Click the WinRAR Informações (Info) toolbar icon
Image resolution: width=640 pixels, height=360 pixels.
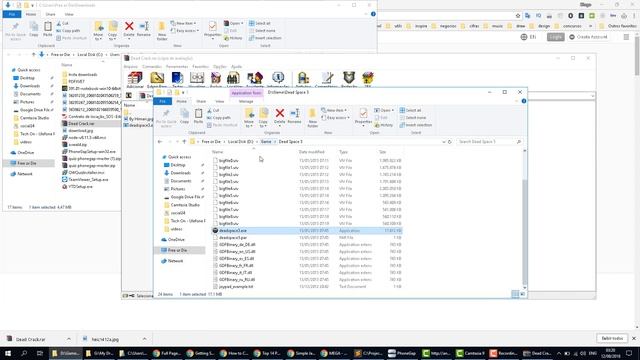pyautogui.click(x=278, y=79)
